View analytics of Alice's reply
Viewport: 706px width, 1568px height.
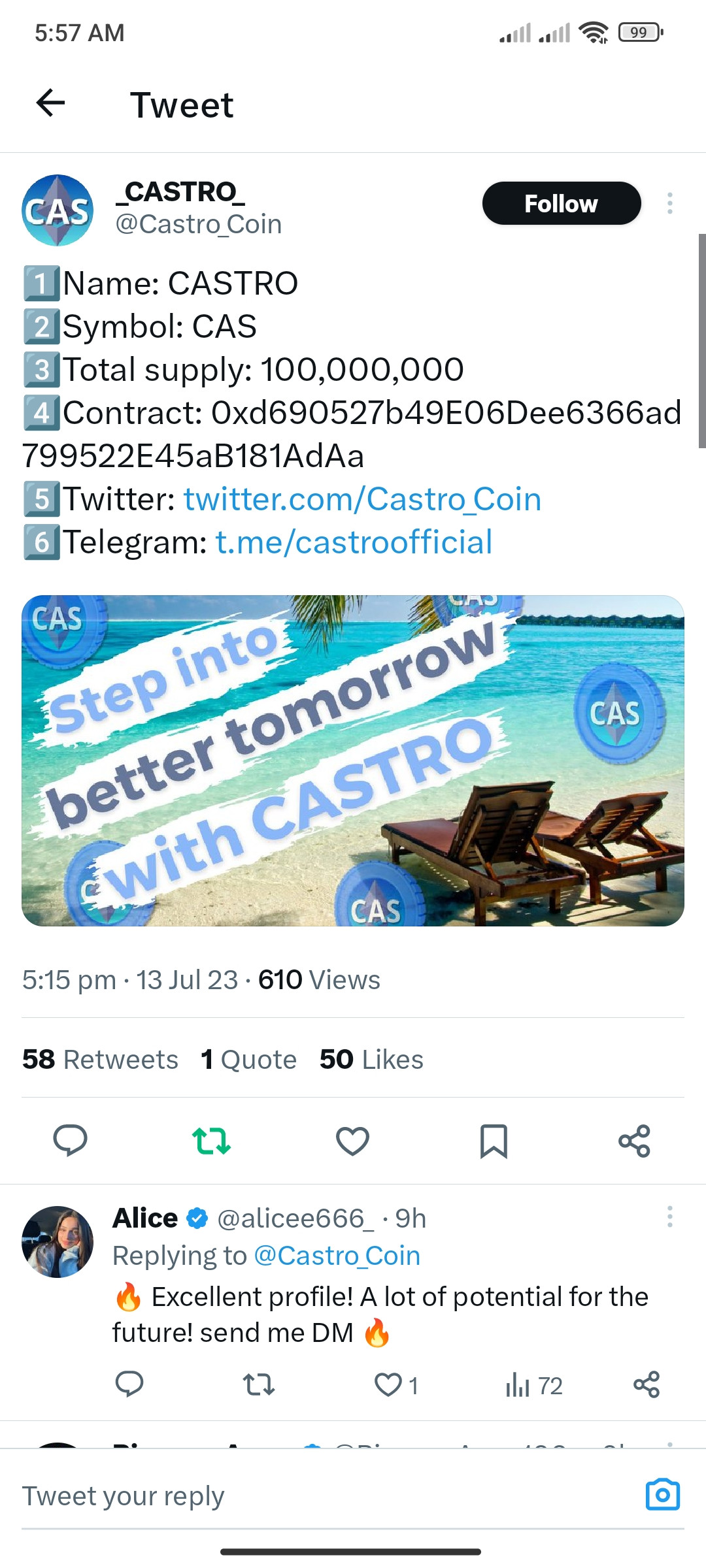point(534,1384)
